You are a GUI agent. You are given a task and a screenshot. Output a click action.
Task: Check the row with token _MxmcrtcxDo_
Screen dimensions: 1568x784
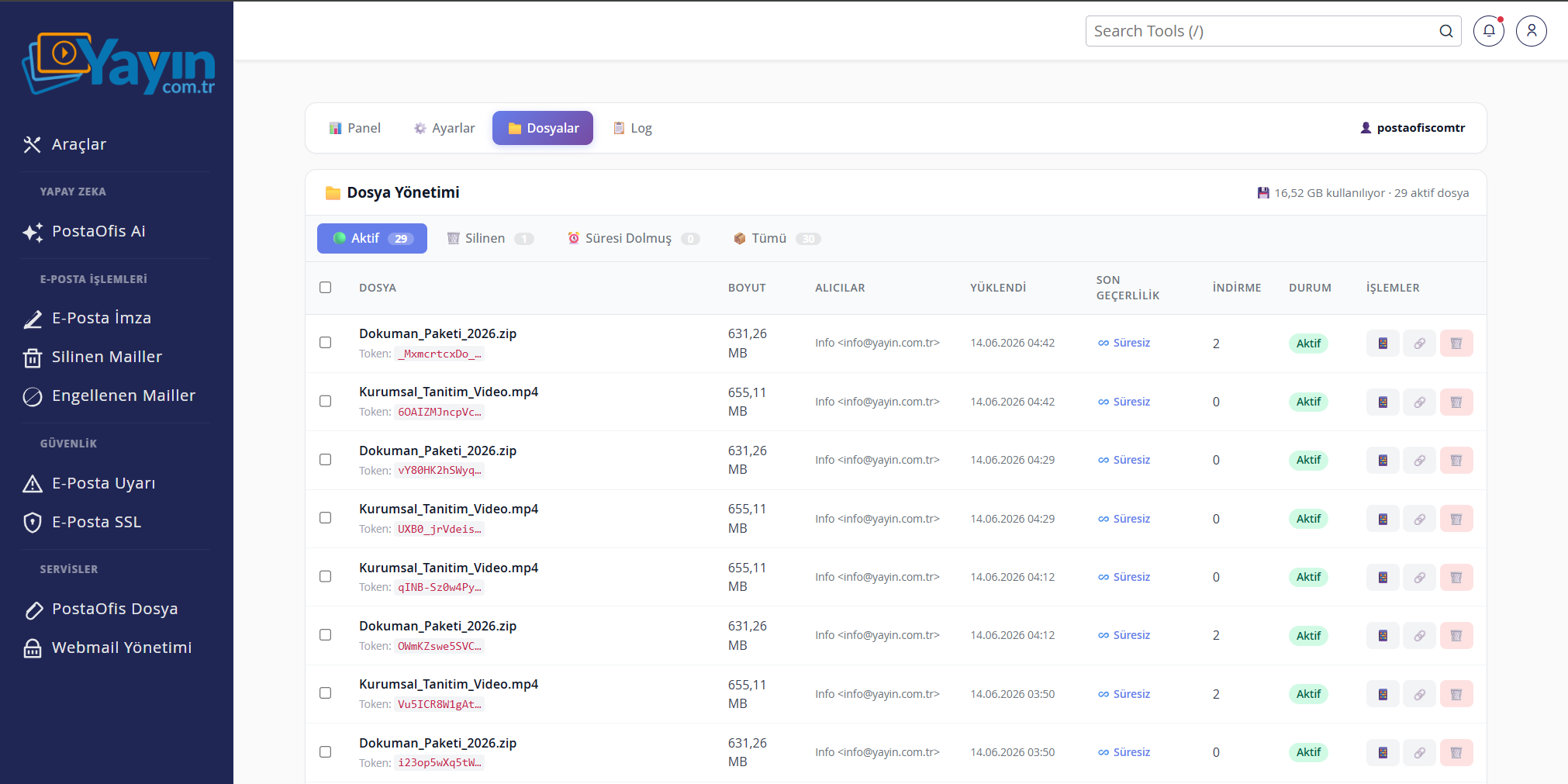click(x=326, y=343)
